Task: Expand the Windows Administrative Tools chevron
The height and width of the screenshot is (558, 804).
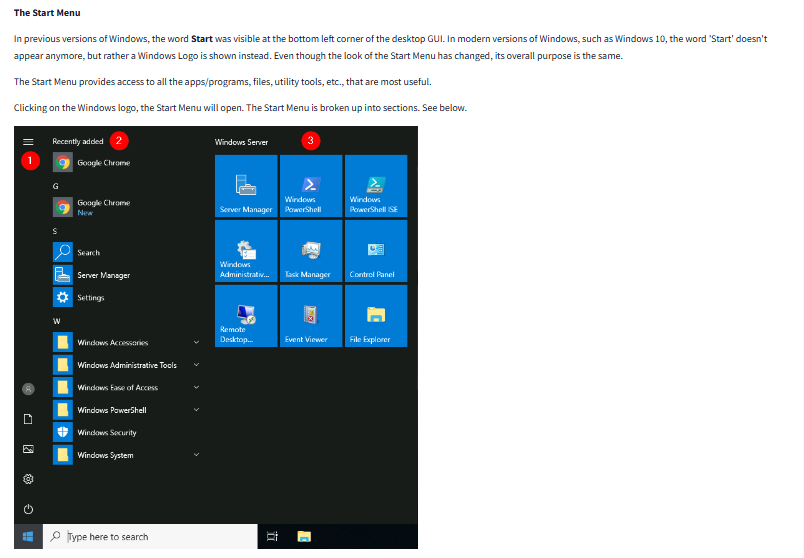Action: (x=196, y=365)
